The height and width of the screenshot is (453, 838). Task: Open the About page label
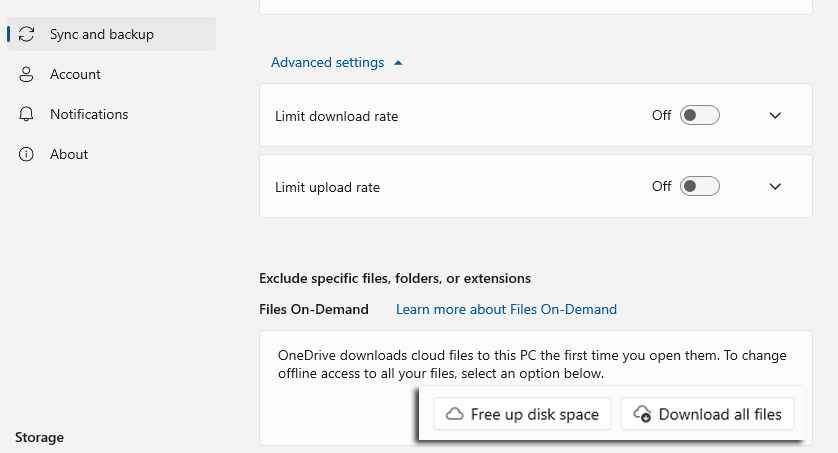(x=69, y=154)
